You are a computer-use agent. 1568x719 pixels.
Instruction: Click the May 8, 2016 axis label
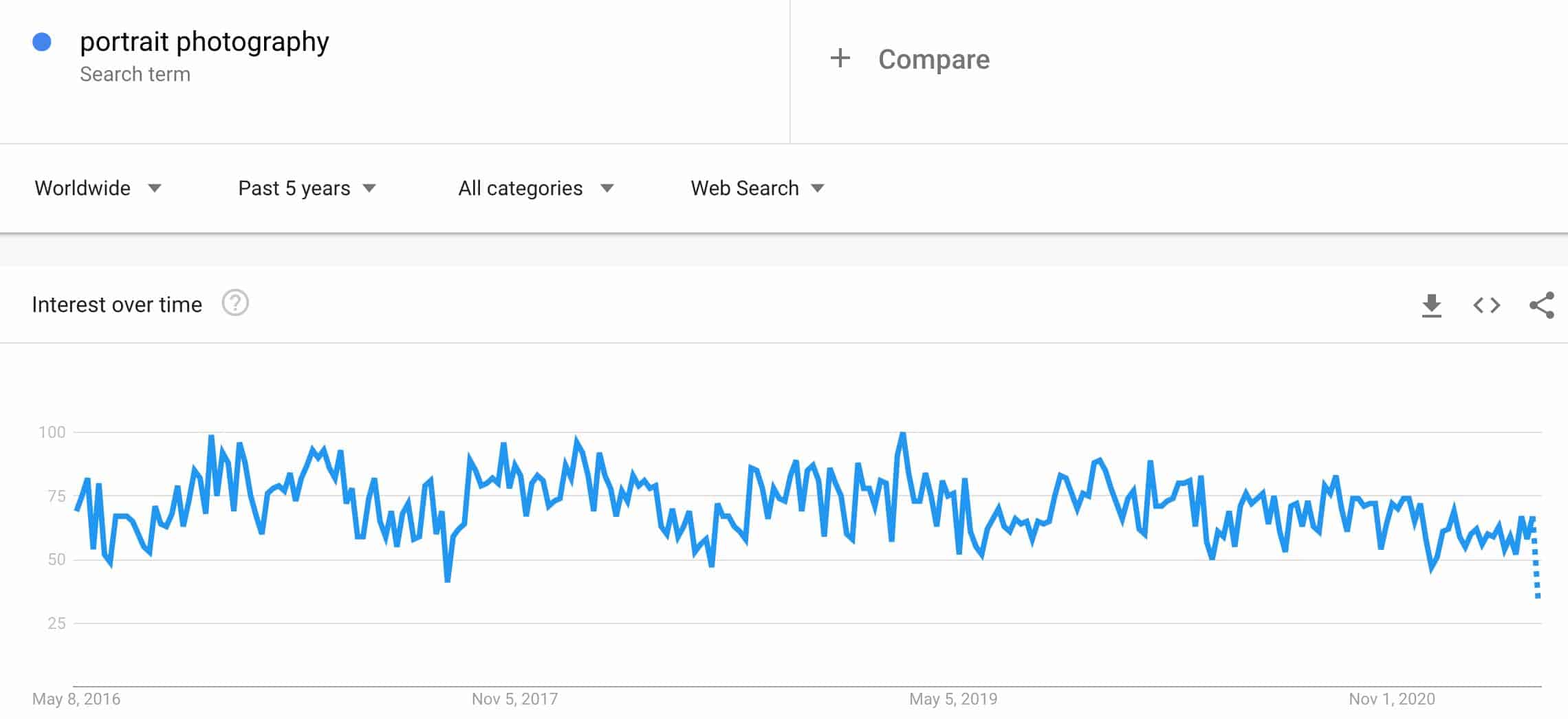(x=76, y=699)
